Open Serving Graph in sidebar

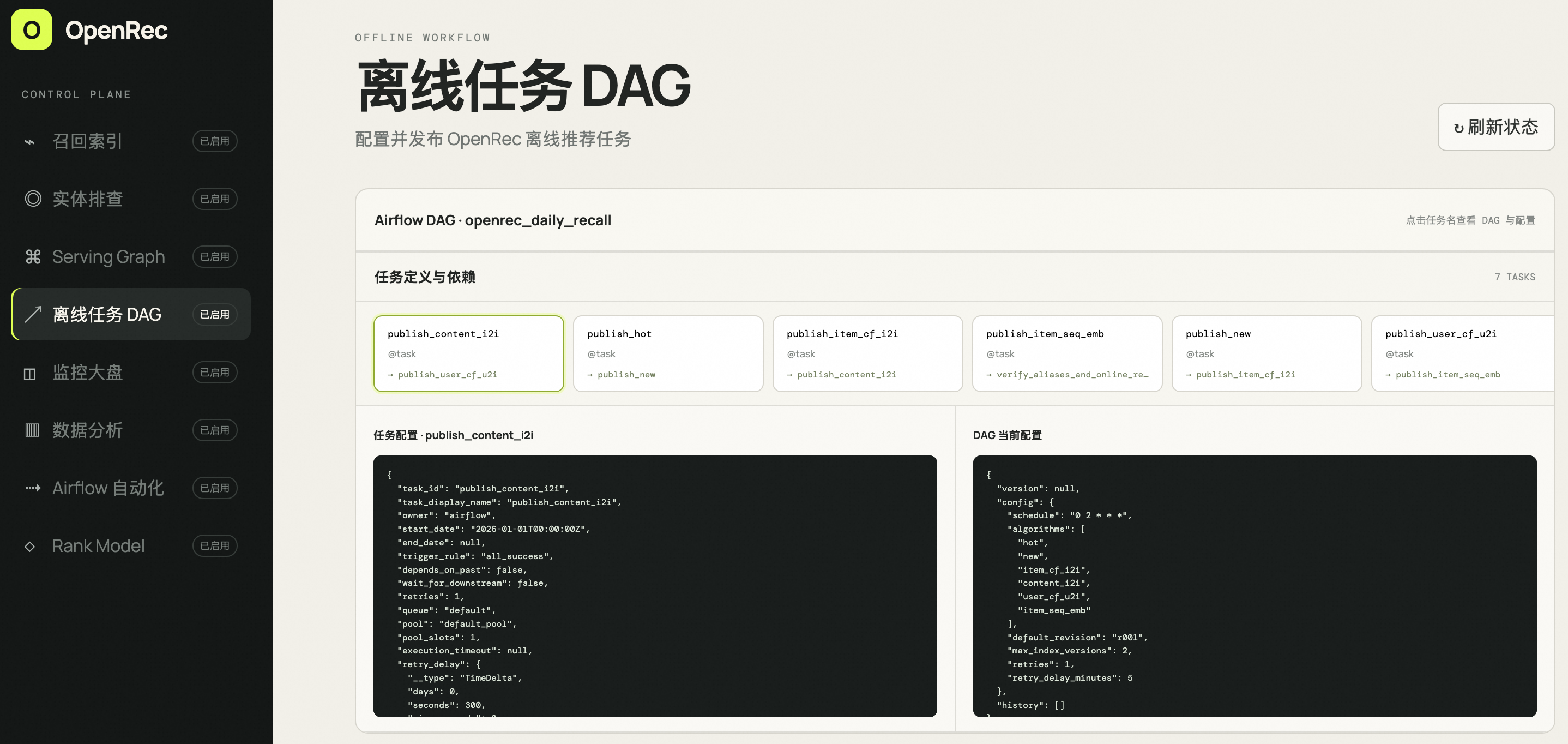click(131, 256)
